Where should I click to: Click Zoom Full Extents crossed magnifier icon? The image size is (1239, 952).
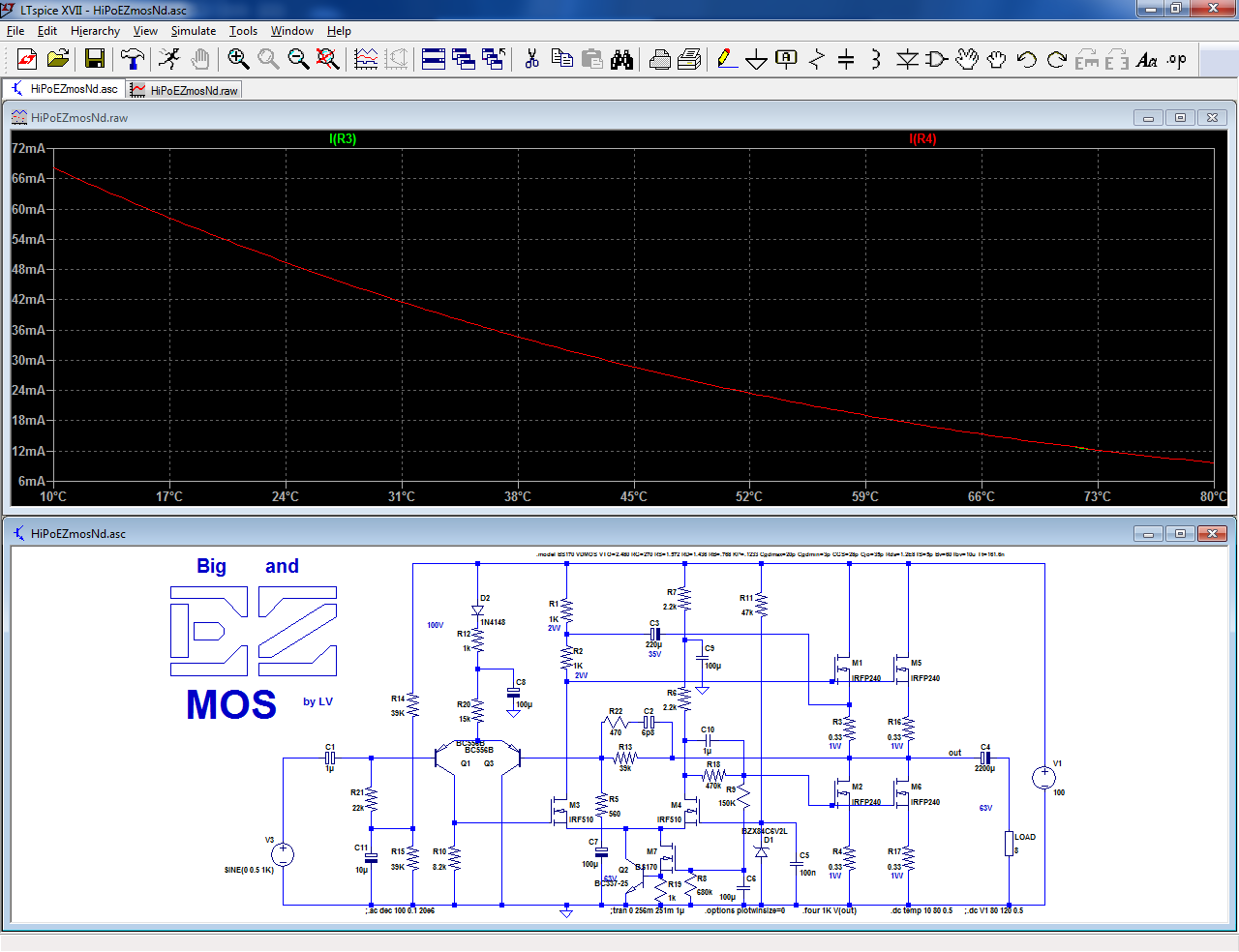tap(328, 59)
